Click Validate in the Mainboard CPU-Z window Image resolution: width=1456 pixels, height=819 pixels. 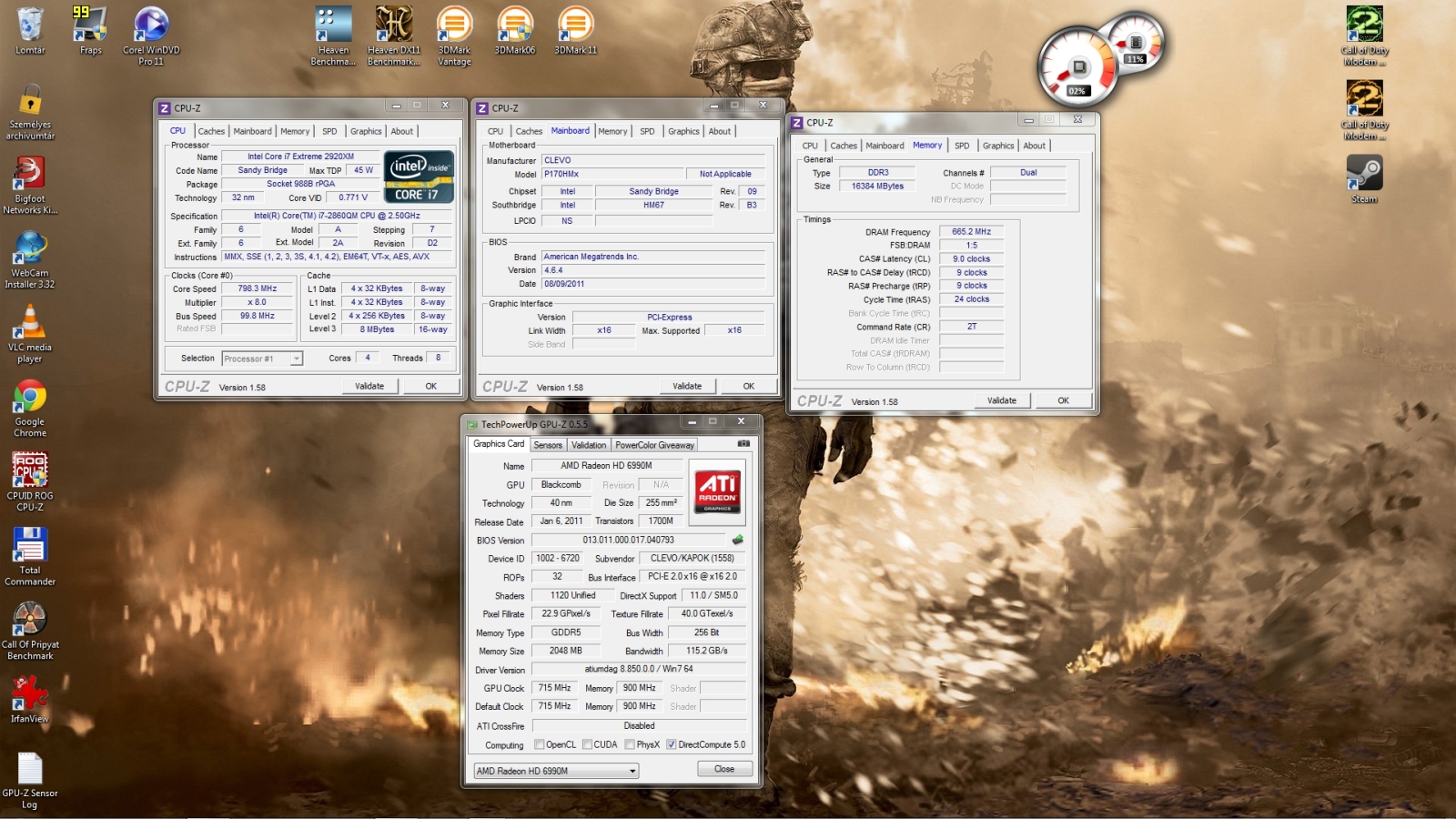(x=687, y=386)
